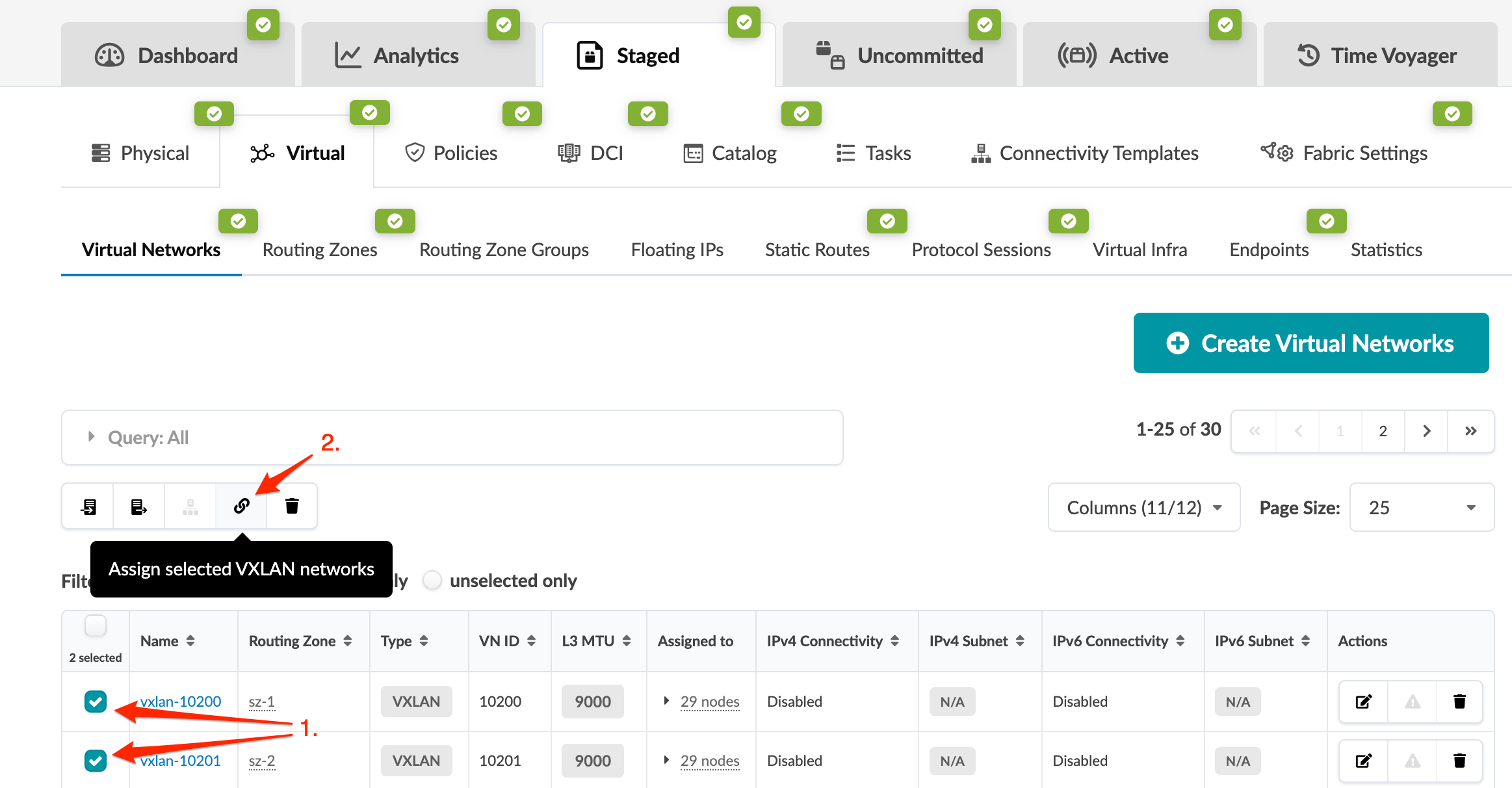Click the export virtual networks icon
1512x788 pixels.
click(138, 506)
